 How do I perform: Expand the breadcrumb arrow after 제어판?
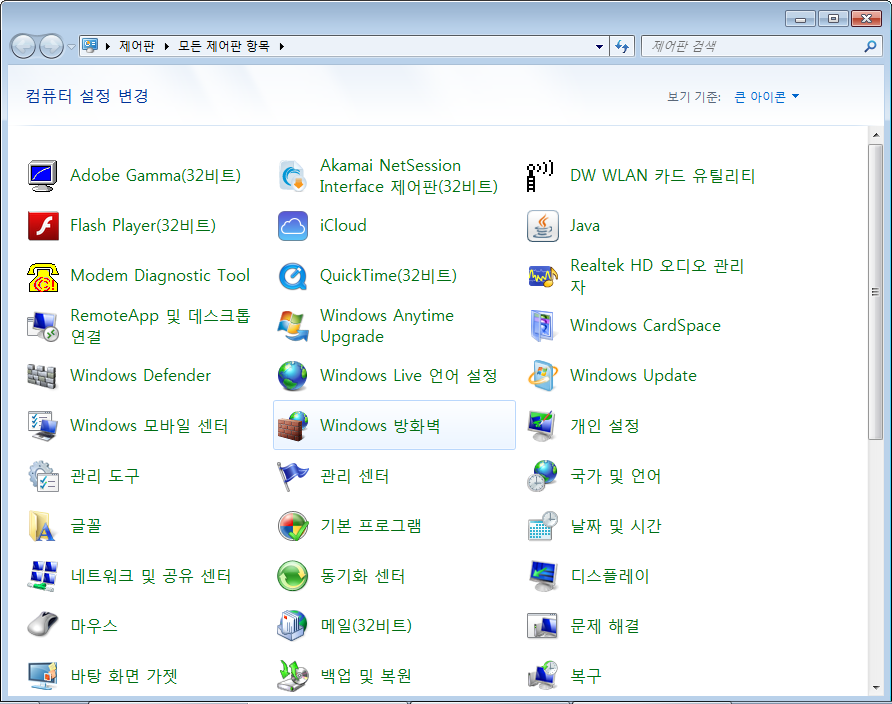166,46
